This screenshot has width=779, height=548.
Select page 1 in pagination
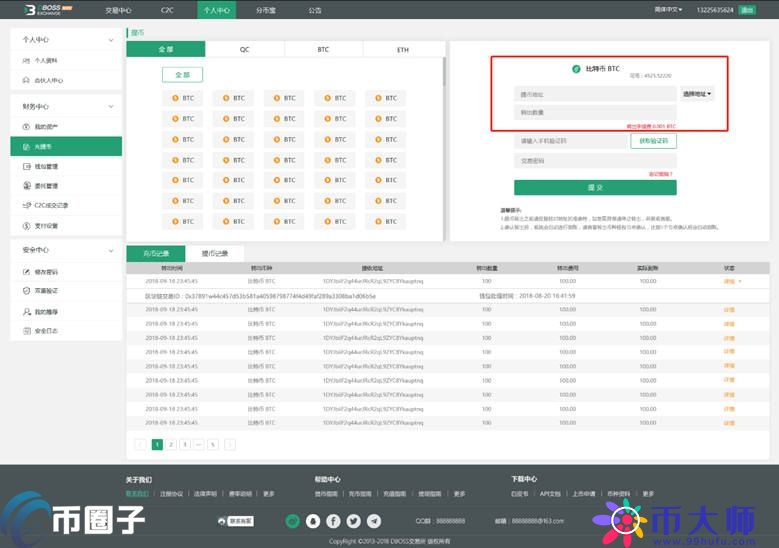tap(157, 444)
